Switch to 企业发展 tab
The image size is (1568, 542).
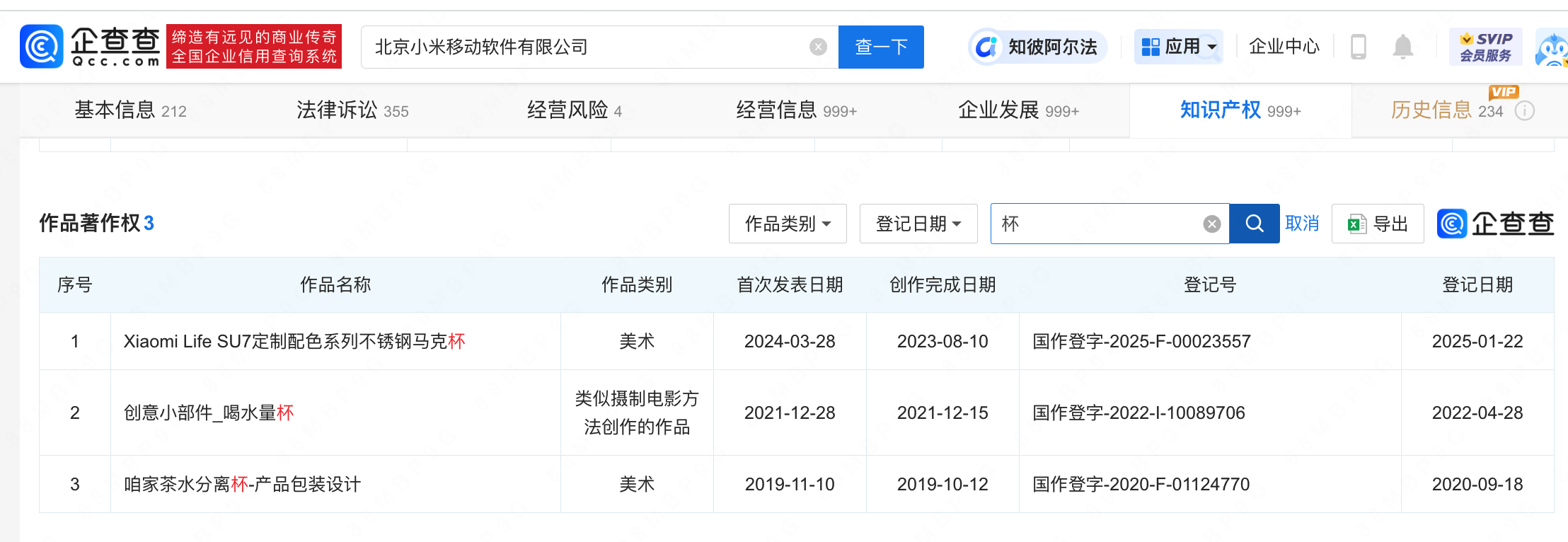(x=1018, y=110)
